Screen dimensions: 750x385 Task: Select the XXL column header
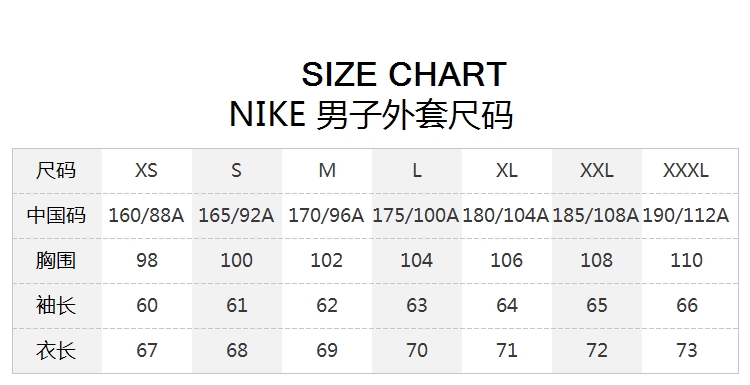point(596,170)
